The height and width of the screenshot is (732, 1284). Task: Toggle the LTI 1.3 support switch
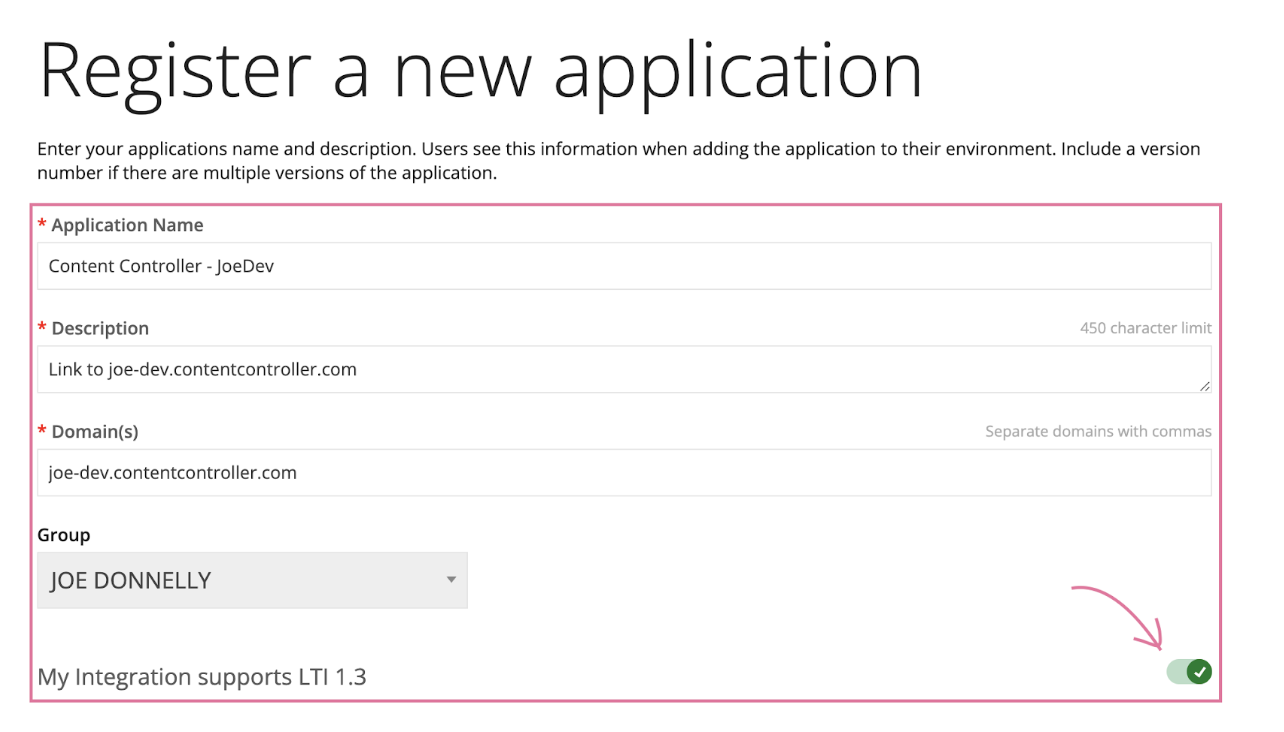coord(1189,672)
